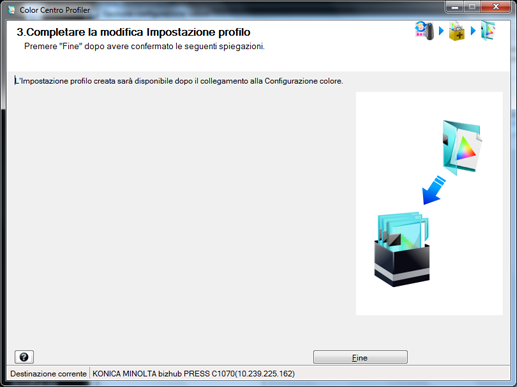Click the second blue triangle between step icons
This screenshot has width=517, height=387.
click(x=473, y=31)
